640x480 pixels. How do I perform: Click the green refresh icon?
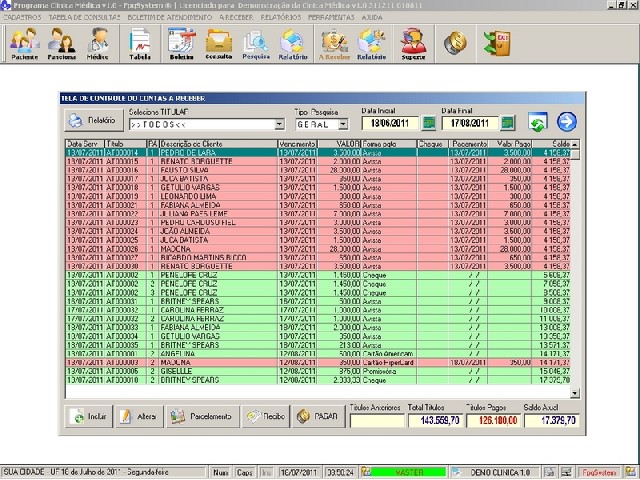(x=538, y=122)
